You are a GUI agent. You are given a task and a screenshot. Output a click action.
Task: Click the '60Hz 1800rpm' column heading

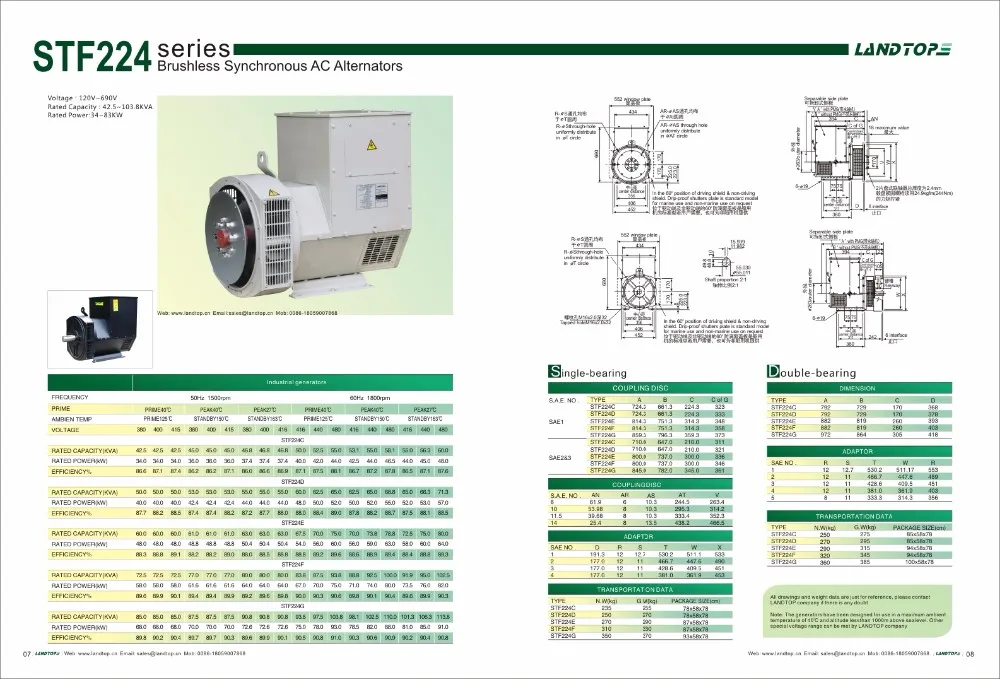coord(370,398)
